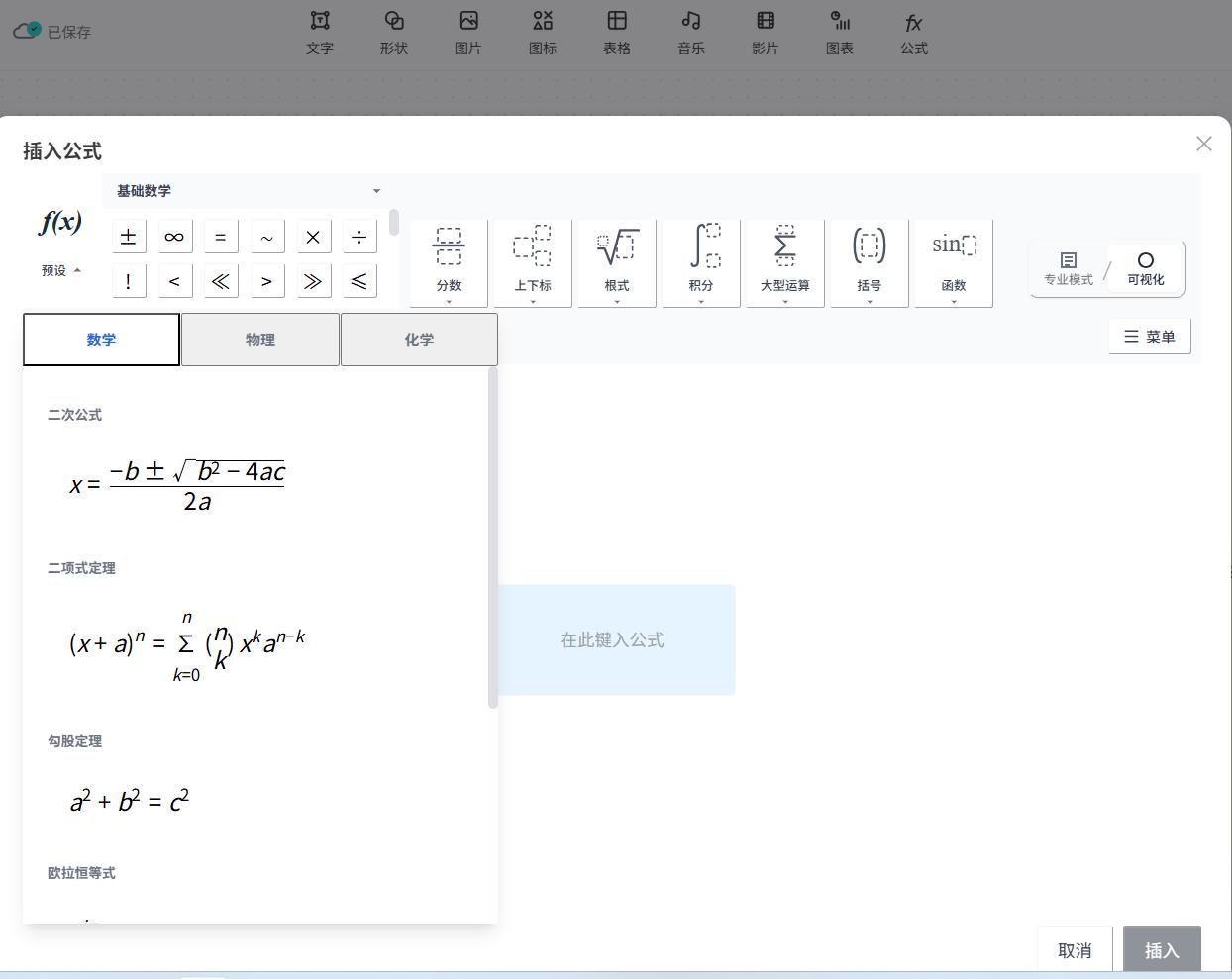Viewport: 1232px width, 979px height.
Task: Switch to the 物理 presets tab
Action: (x=260, y=340)
